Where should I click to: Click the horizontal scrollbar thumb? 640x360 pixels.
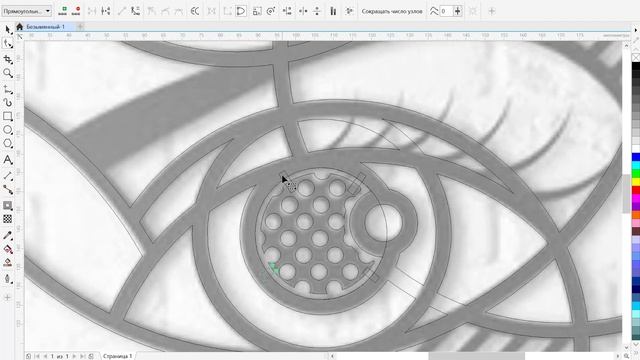[x=476, y=356]
